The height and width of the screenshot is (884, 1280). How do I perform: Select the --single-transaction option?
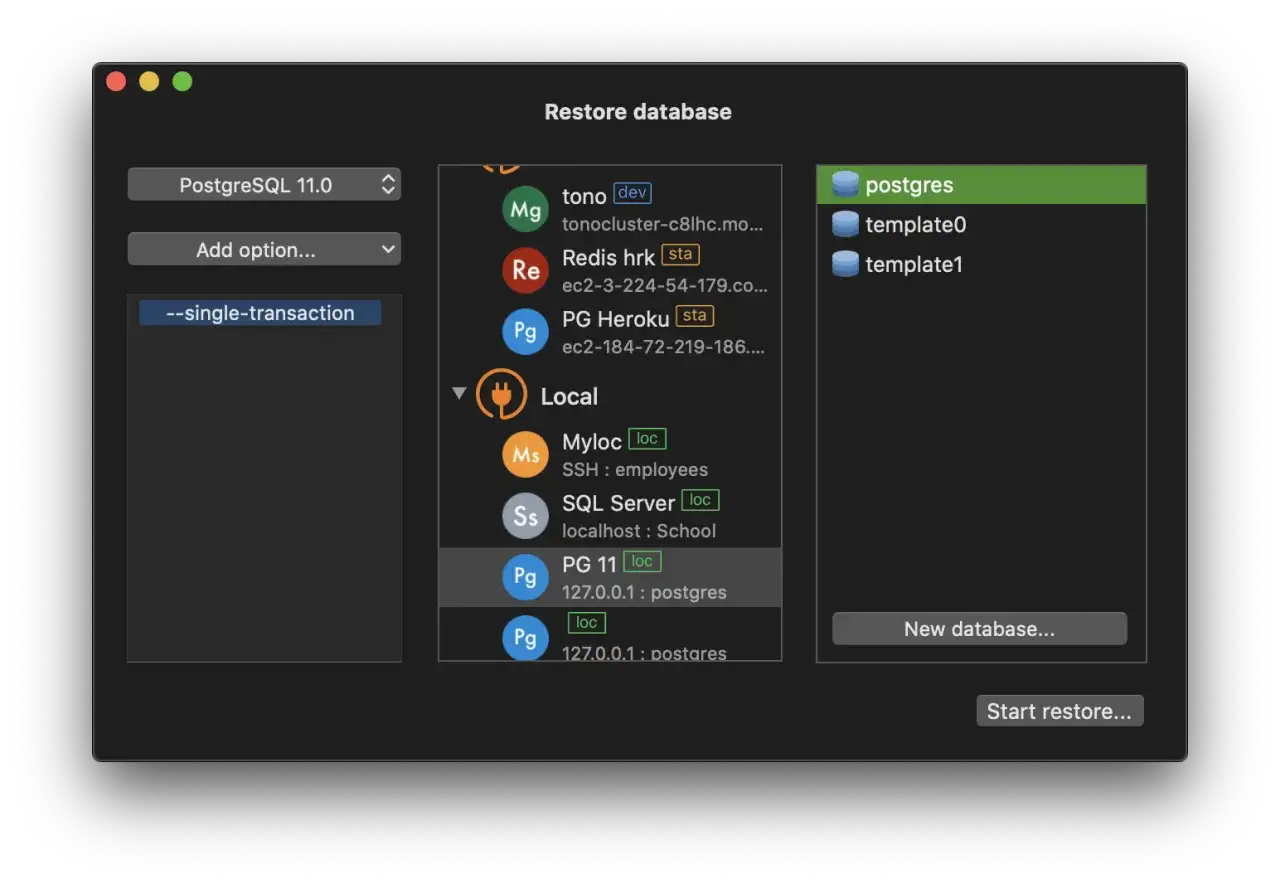pos(260,313)
